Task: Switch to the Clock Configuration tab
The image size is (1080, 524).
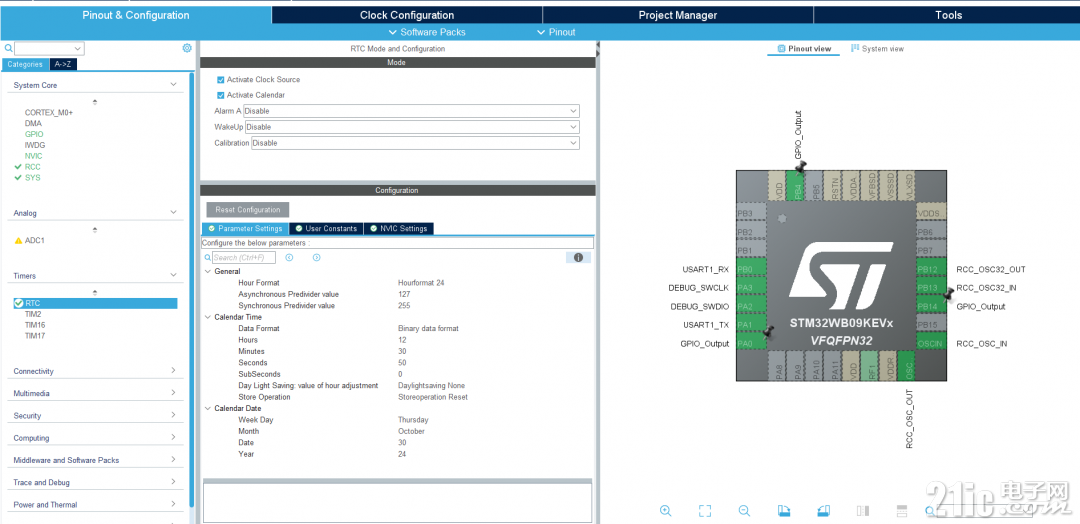Action: (x=407, y=15)
